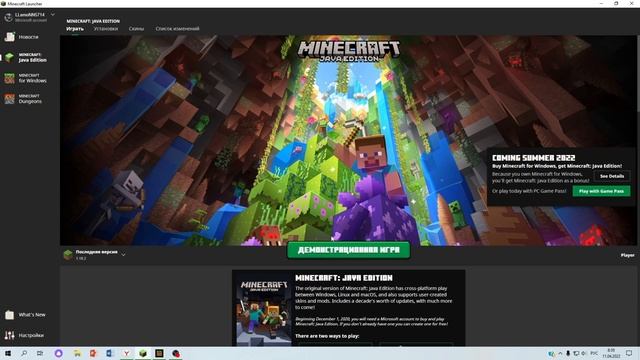Open Minecraft for Windows in the sidebar
This screenshot has width=640, height=360.
pyautogui.click(x=26, y=78)
